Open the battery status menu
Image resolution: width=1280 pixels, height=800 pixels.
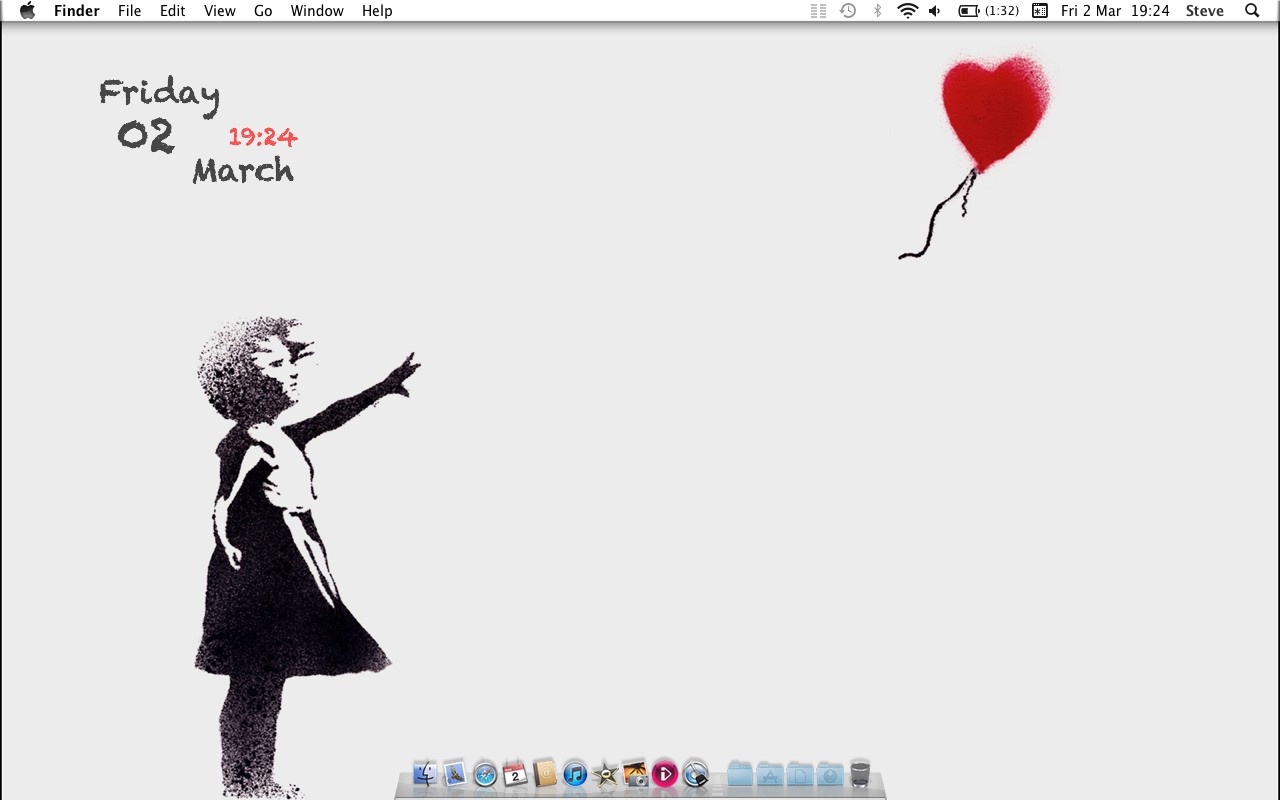[989, 11]
